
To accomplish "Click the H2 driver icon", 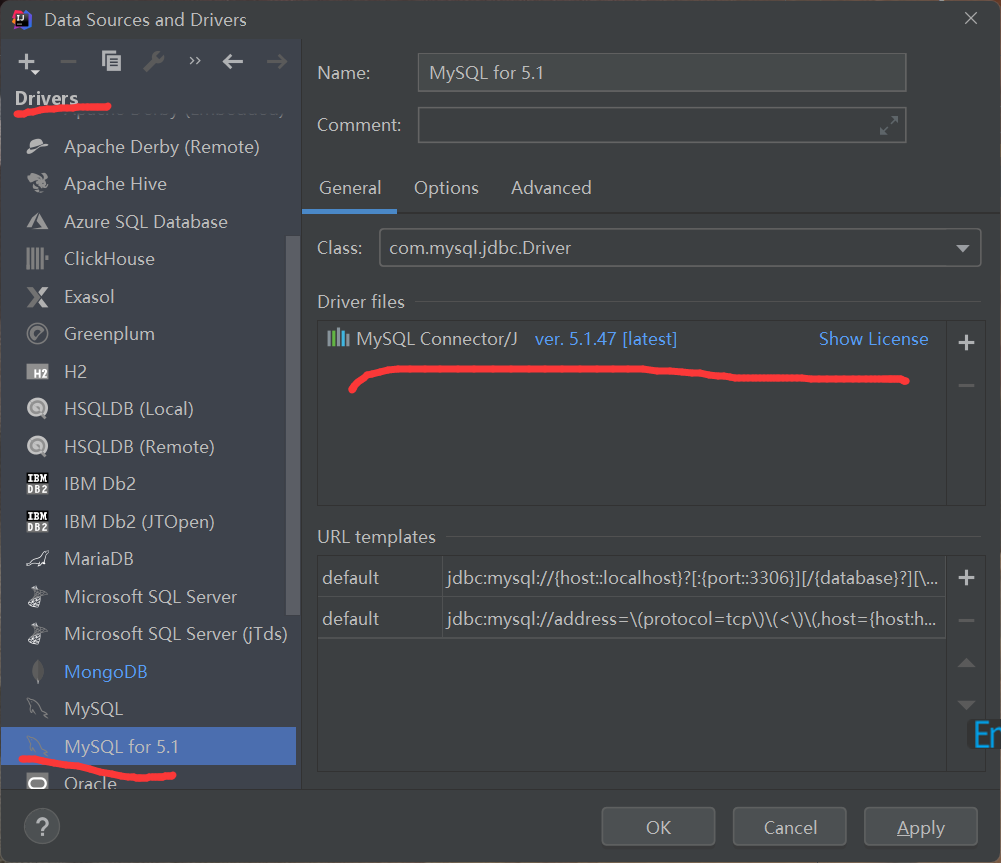I will [x=37, y=372].
